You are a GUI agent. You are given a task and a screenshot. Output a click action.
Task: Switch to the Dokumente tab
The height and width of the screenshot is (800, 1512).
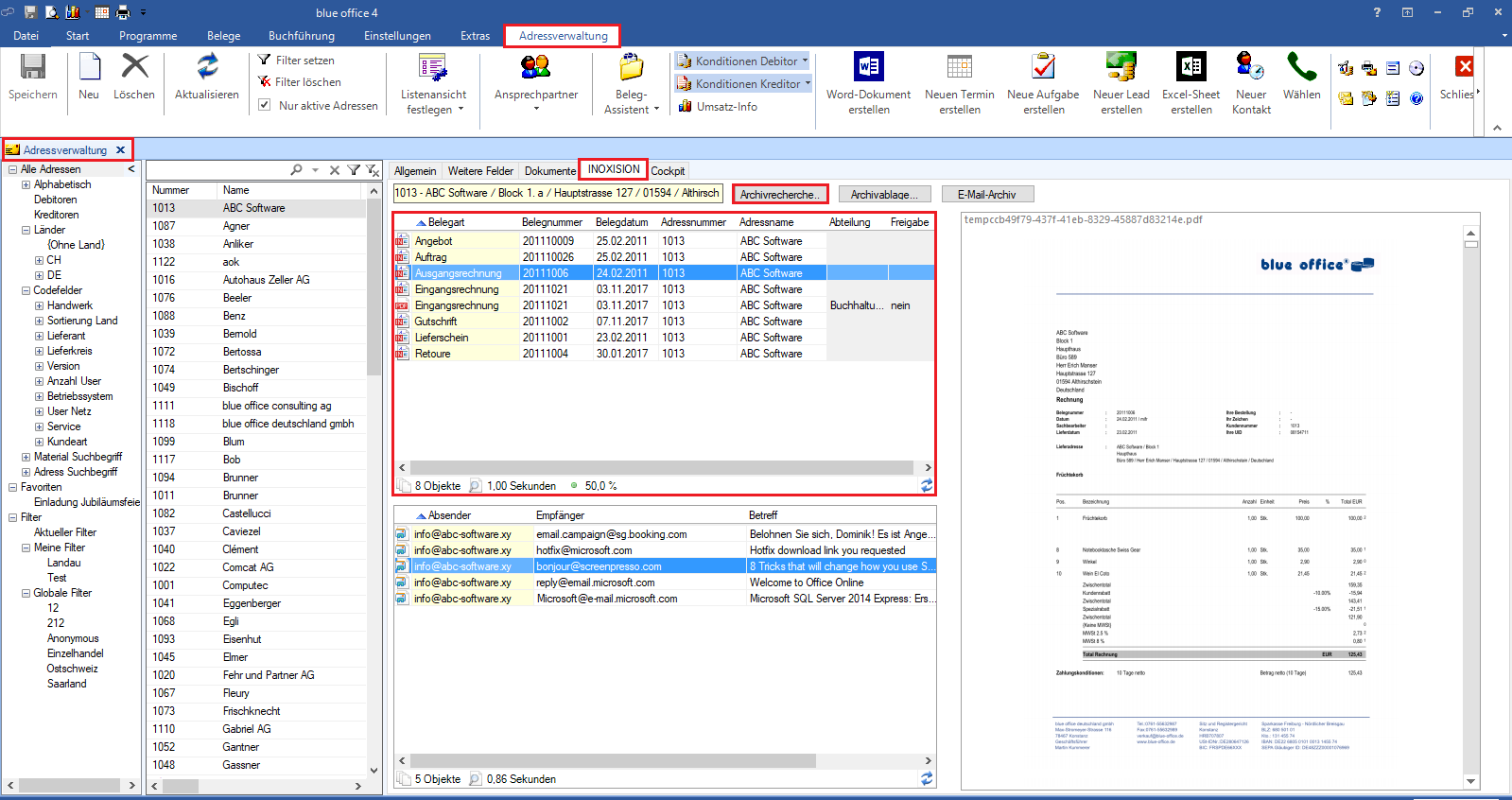point(550,171)
